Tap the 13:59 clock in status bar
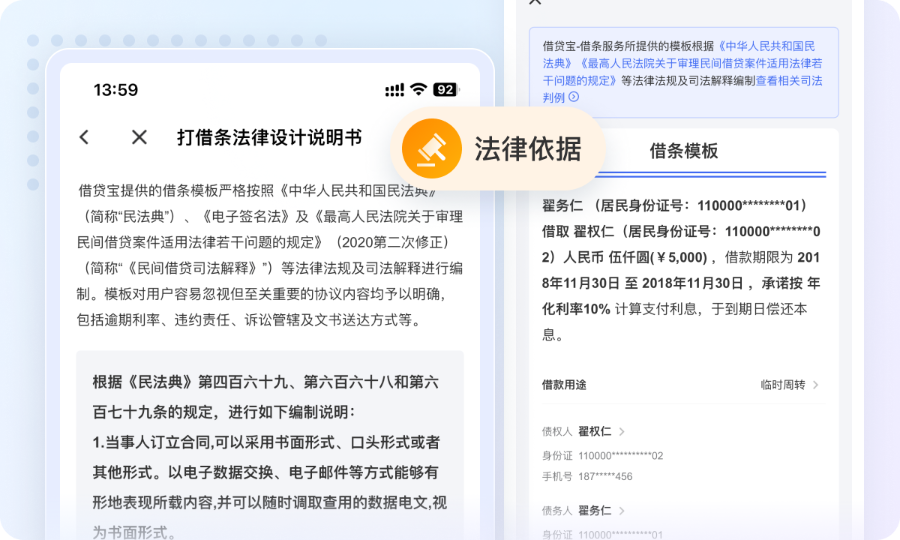Image resolution: width=900 pixels, height=540 pixels. point(116,90)
